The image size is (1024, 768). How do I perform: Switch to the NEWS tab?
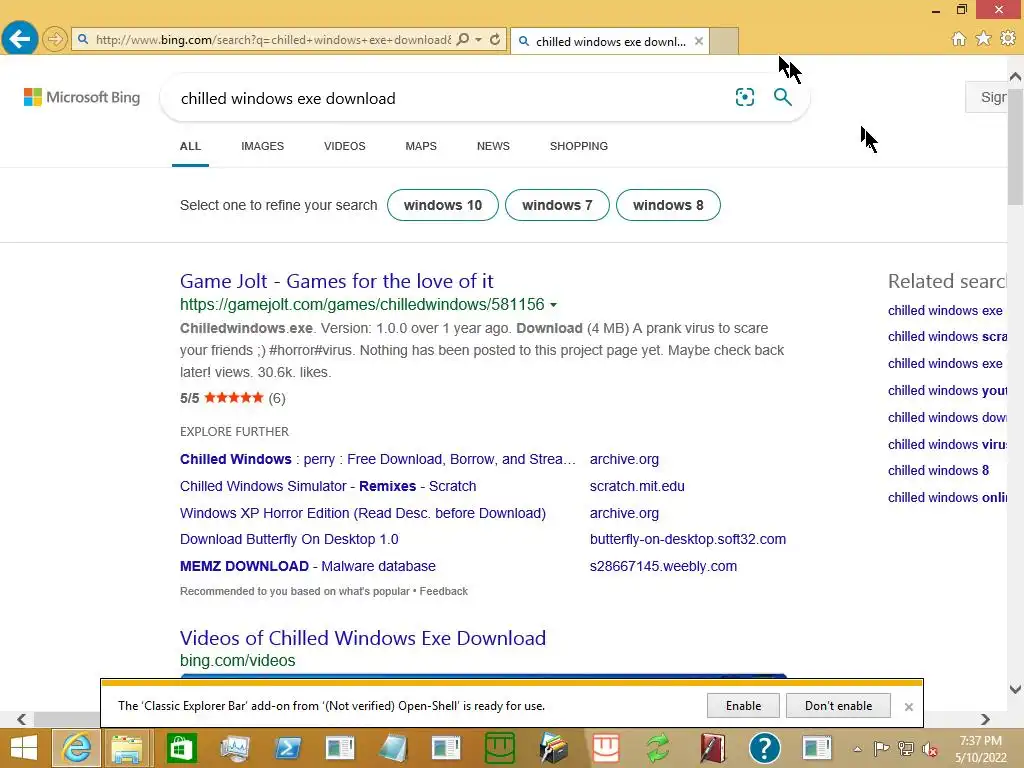click(x=493, y=146)
